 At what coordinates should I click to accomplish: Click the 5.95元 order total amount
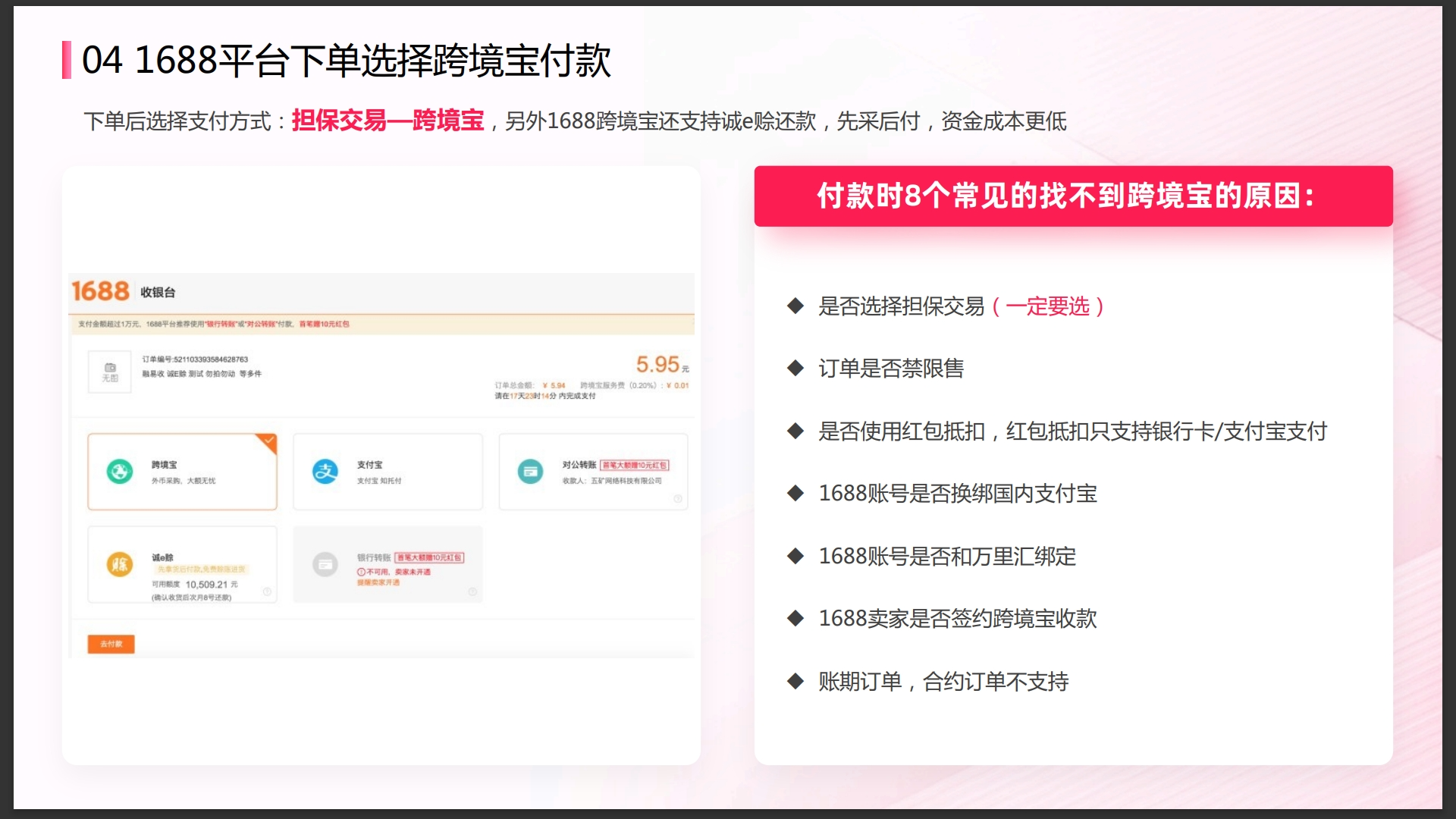pyautogui.click(x=662, y=365)
